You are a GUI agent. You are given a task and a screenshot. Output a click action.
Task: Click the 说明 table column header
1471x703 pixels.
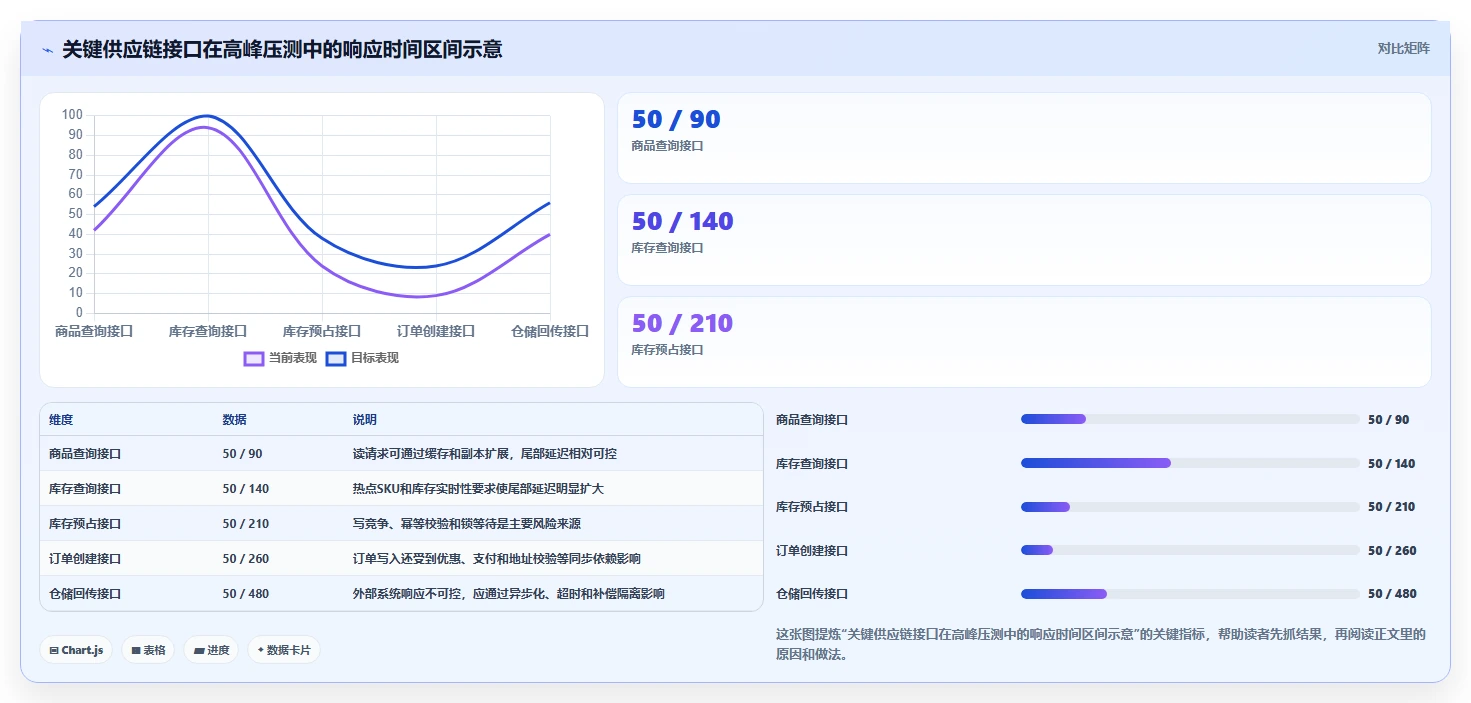[365, 420]
